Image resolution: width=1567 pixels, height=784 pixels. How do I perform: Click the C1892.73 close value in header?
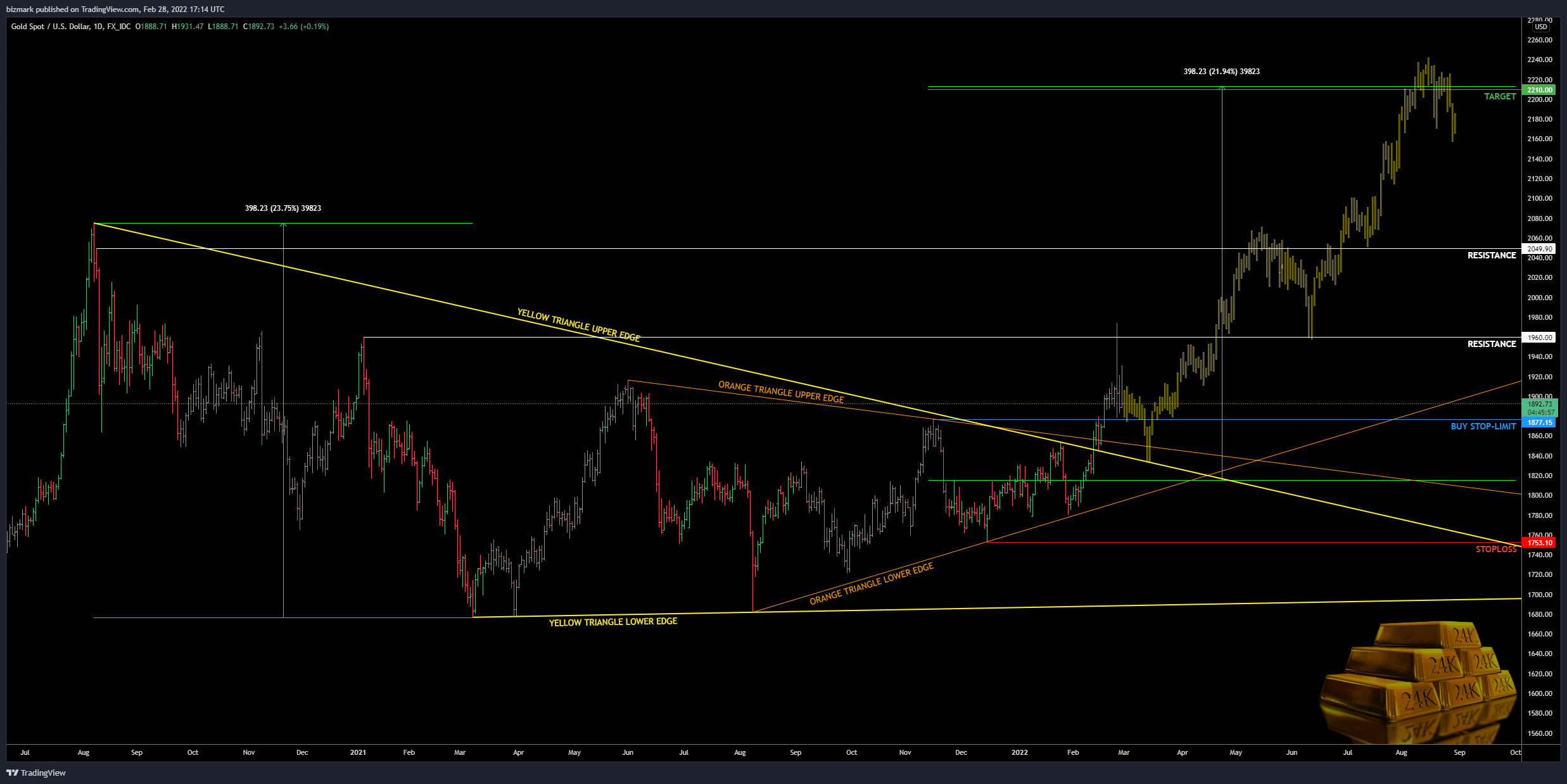pos(259,27)
